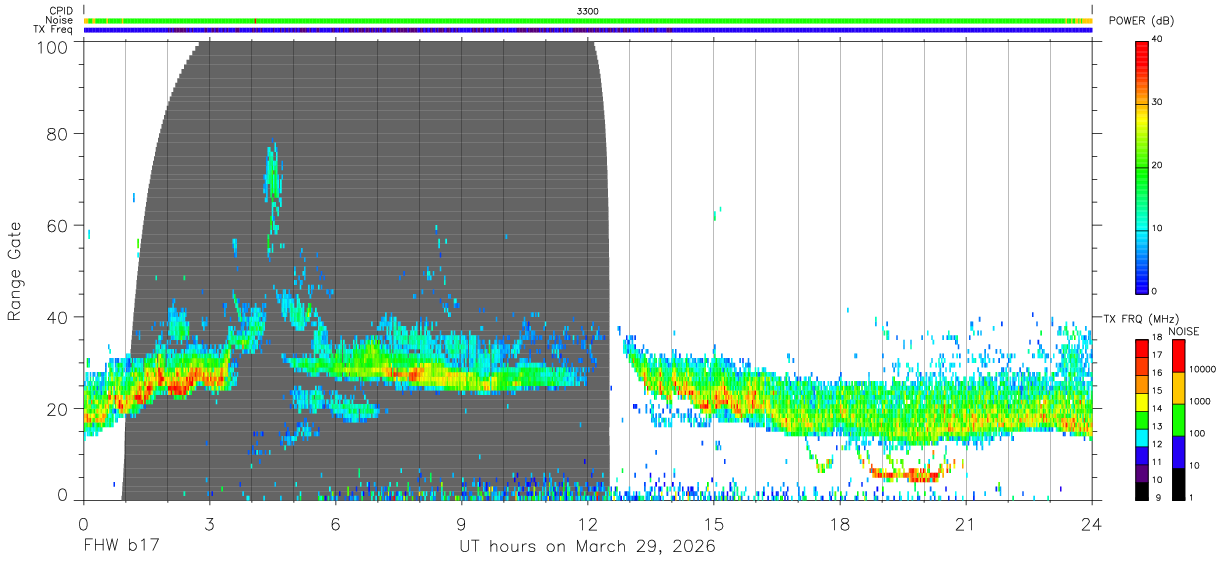Click the 3 hour tick on time axis
Image resolution: width=1228 pixels, height=567 pixels.
pyautogui.click(x=210, y=523)
